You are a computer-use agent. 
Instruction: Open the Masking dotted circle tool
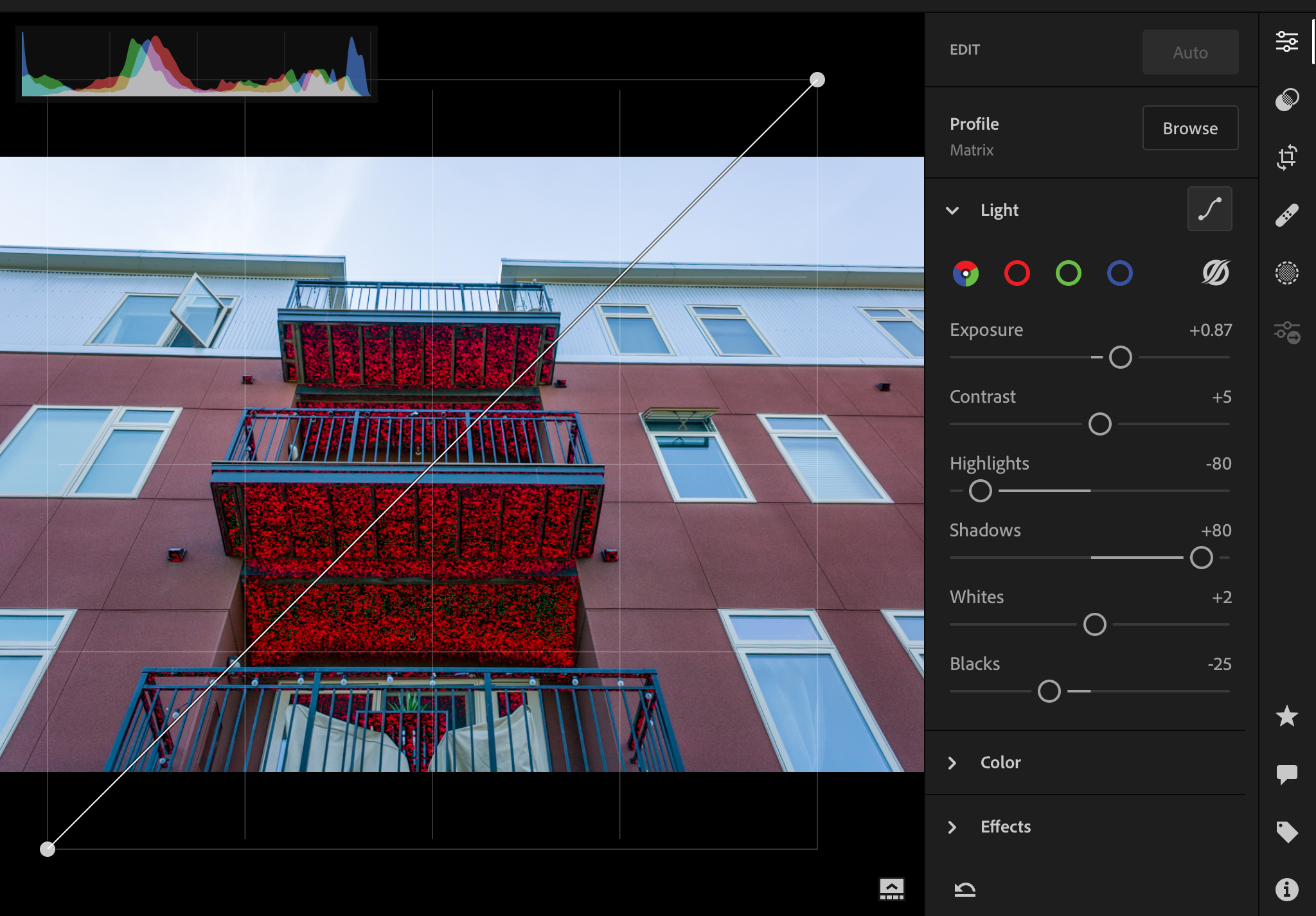point(1286,273)
